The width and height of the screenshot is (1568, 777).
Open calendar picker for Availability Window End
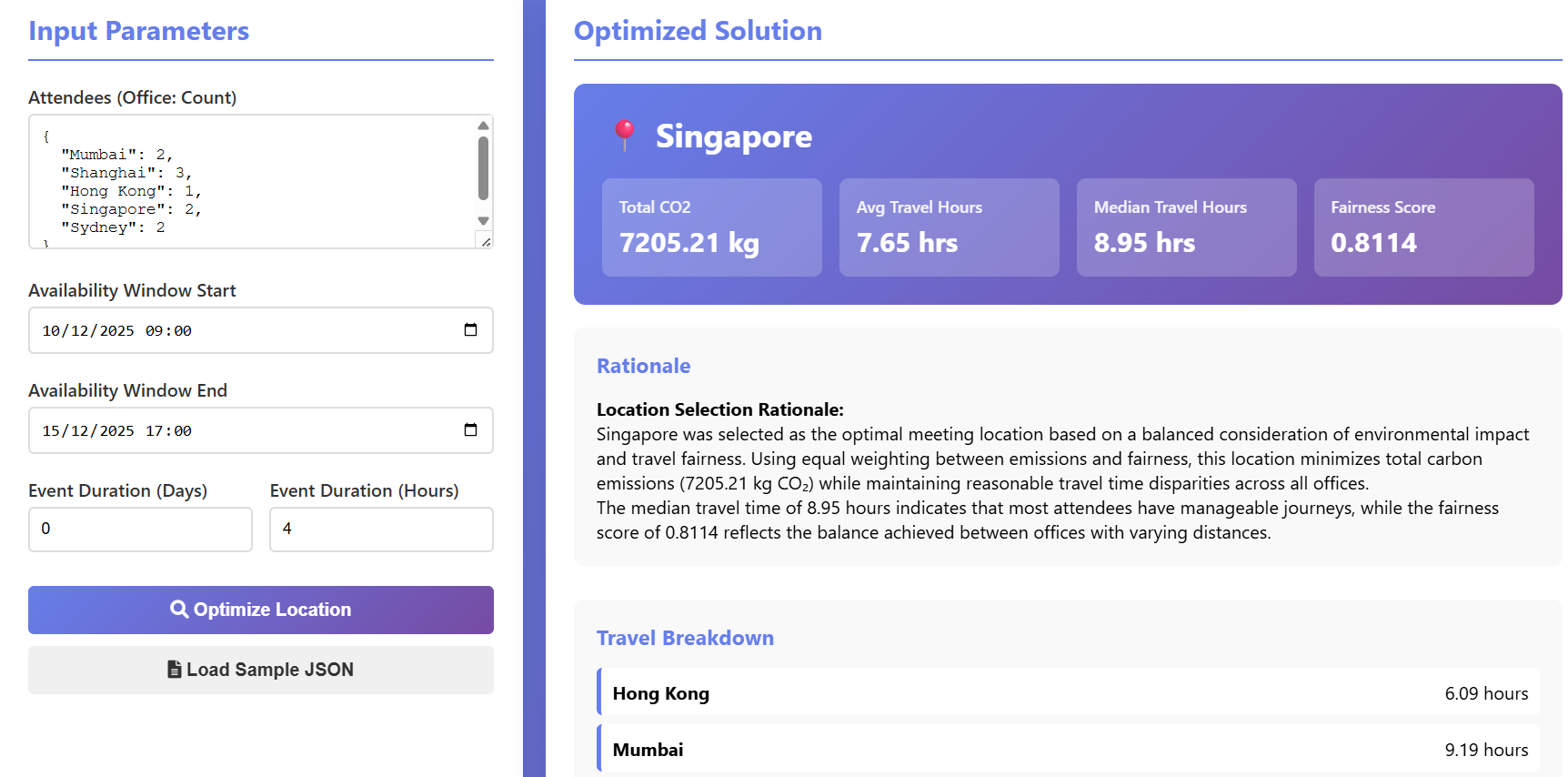470,430
